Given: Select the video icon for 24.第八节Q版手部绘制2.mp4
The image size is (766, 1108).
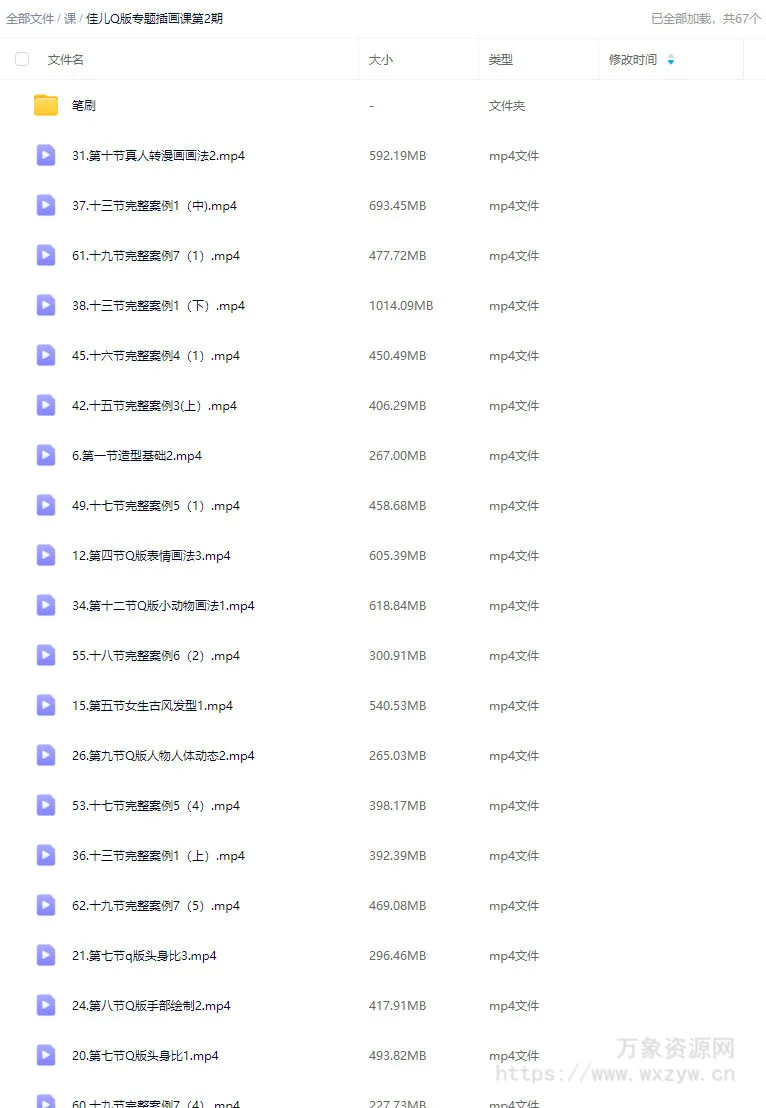Looking at the screenshot, I should click(x=46, y=1006).
